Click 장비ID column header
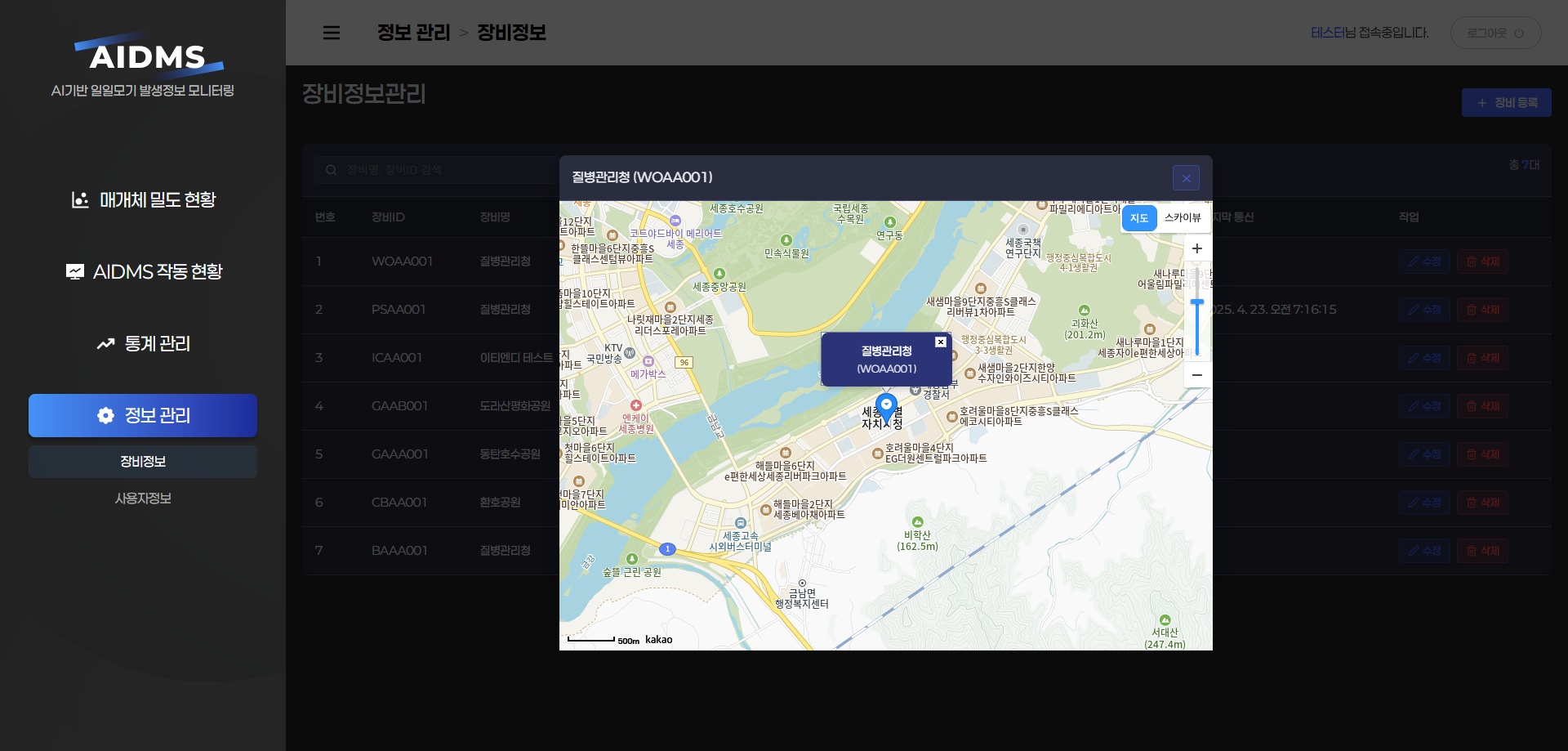The height and width of the screenshot is (751, 1568). pyautogui.click(x=388, y=217)
